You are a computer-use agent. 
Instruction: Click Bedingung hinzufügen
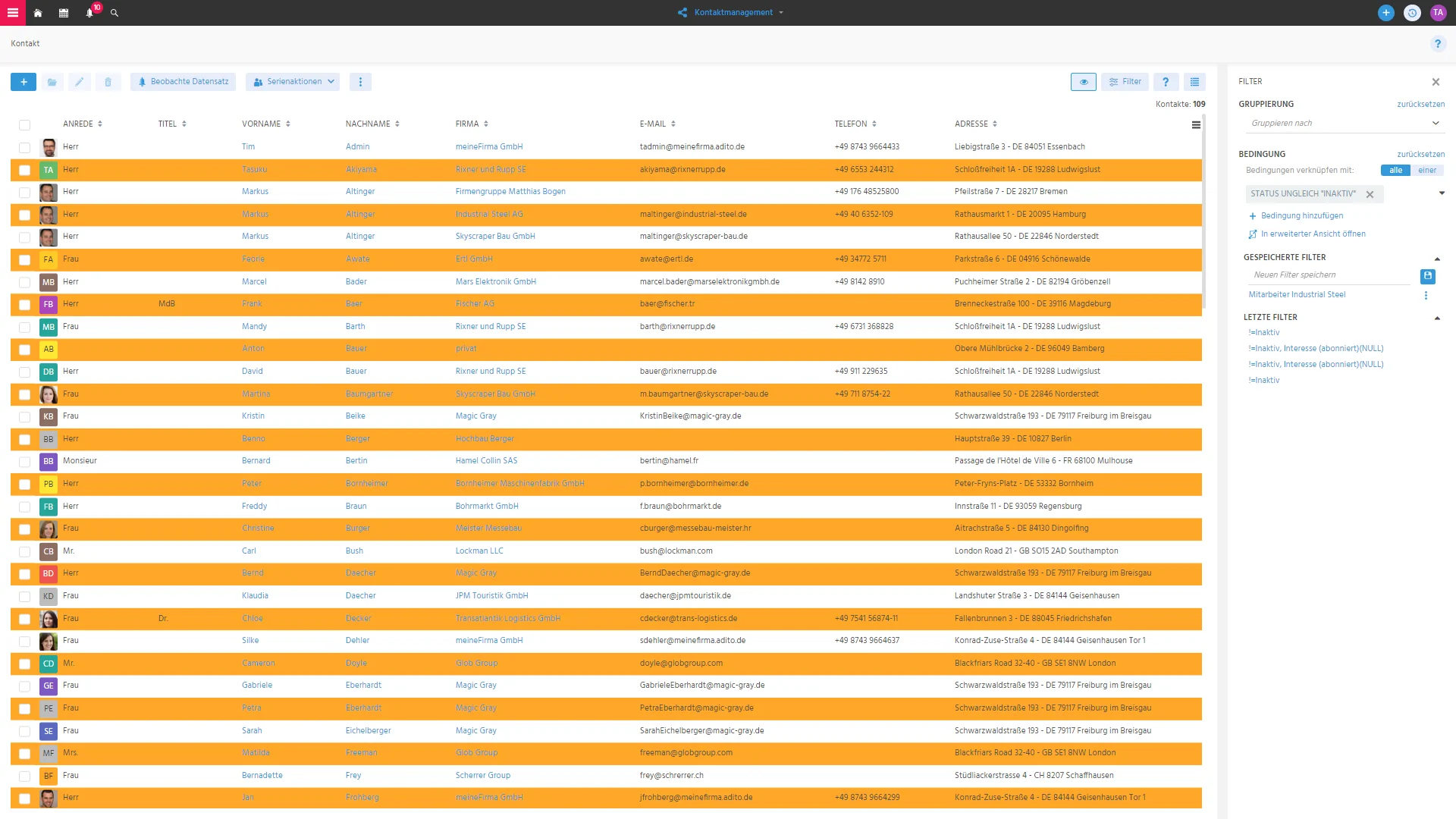[x=1295, y=216]
